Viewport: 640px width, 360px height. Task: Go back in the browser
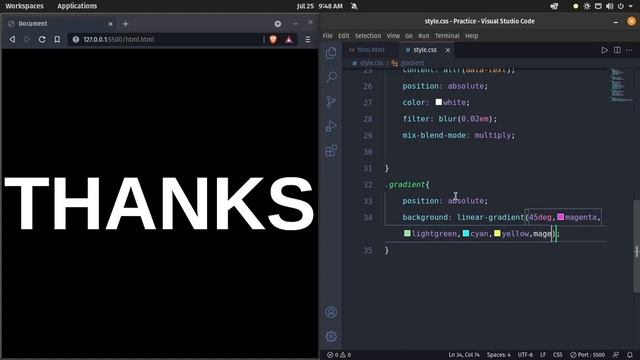pos(13,39)
